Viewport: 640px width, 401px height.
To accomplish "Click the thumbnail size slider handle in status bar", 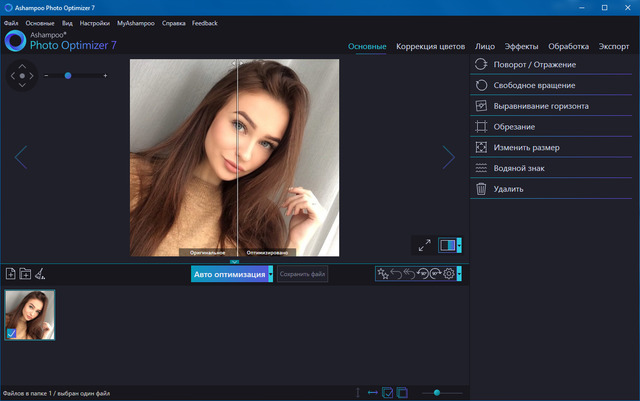I will [437, 392].
